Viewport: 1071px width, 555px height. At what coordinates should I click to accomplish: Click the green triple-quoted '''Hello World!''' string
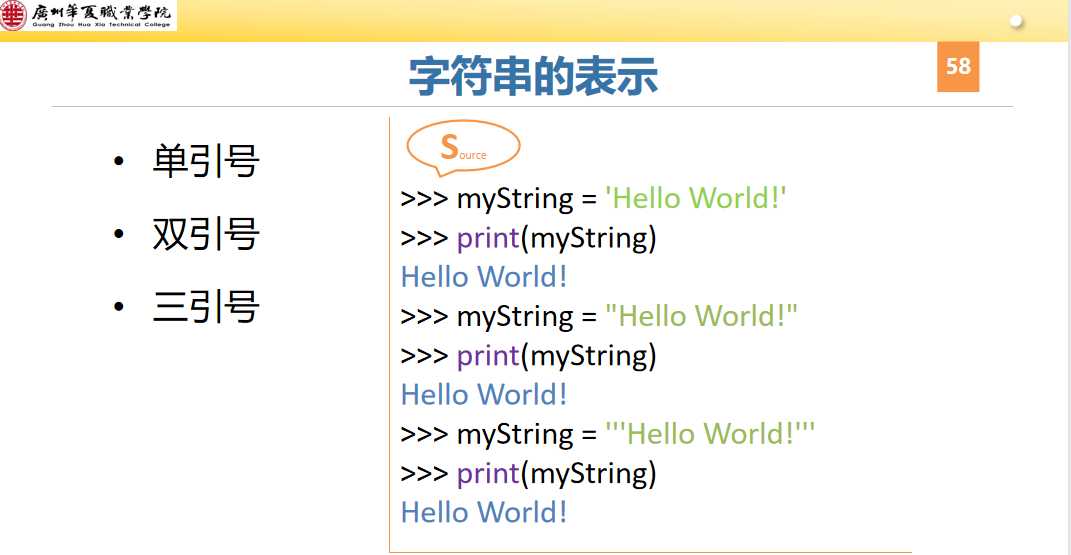[711, 434]
